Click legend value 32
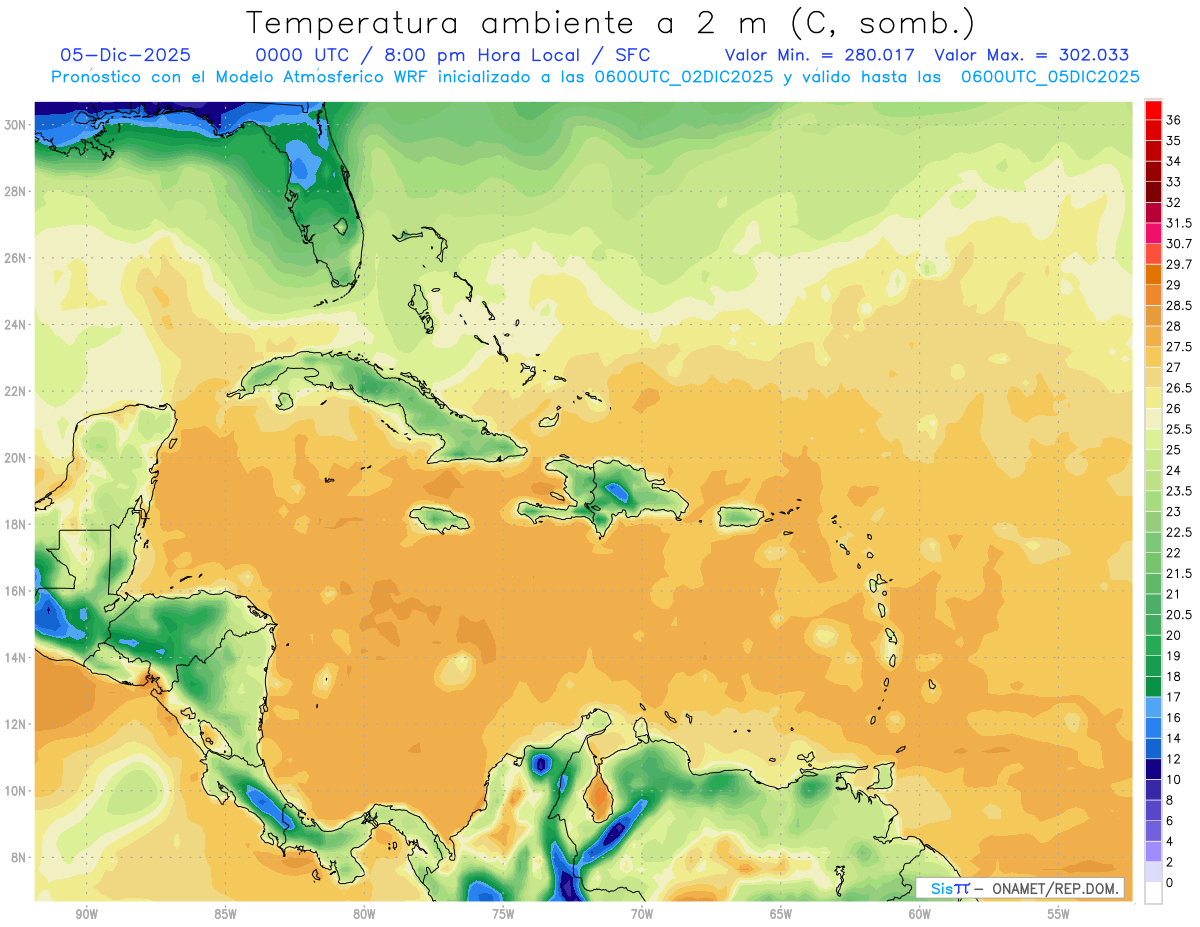Screen dimensions: 1200x927 click(1173, 202)
